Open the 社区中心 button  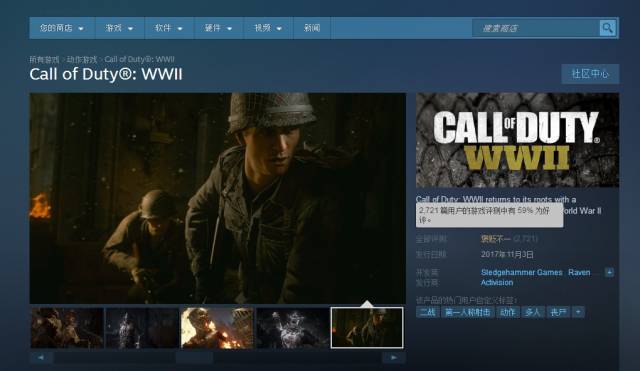[590, 74]
